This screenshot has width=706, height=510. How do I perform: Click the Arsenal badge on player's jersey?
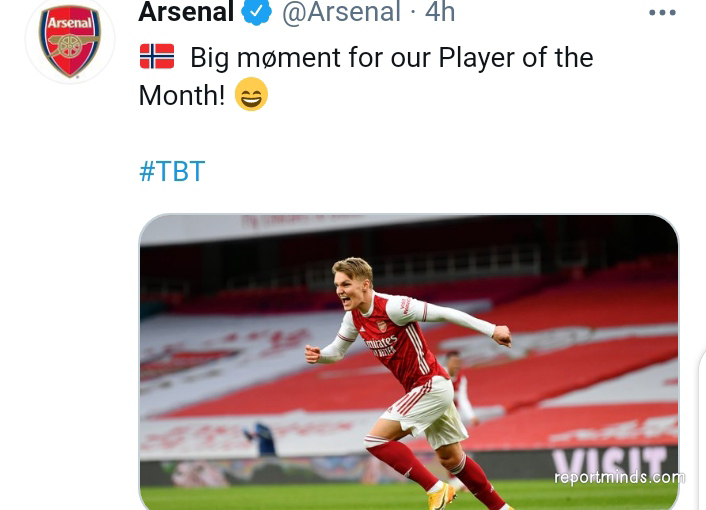click(x=382, y=326)
